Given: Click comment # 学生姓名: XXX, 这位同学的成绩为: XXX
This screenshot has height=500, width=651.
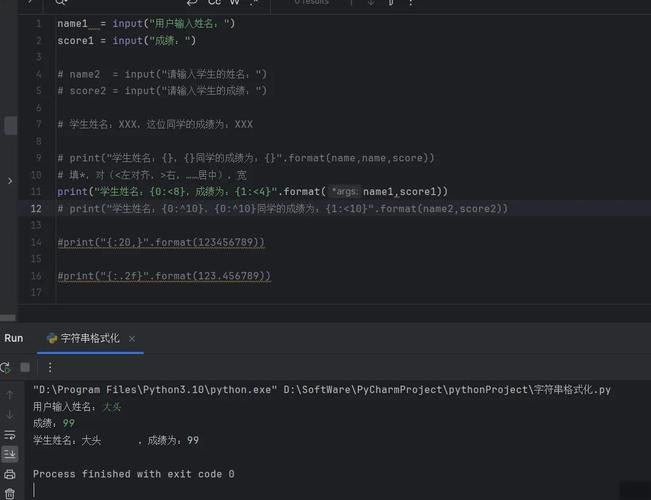Looking at the screenshot, I should pyautogui.click(x=155, y=125).
